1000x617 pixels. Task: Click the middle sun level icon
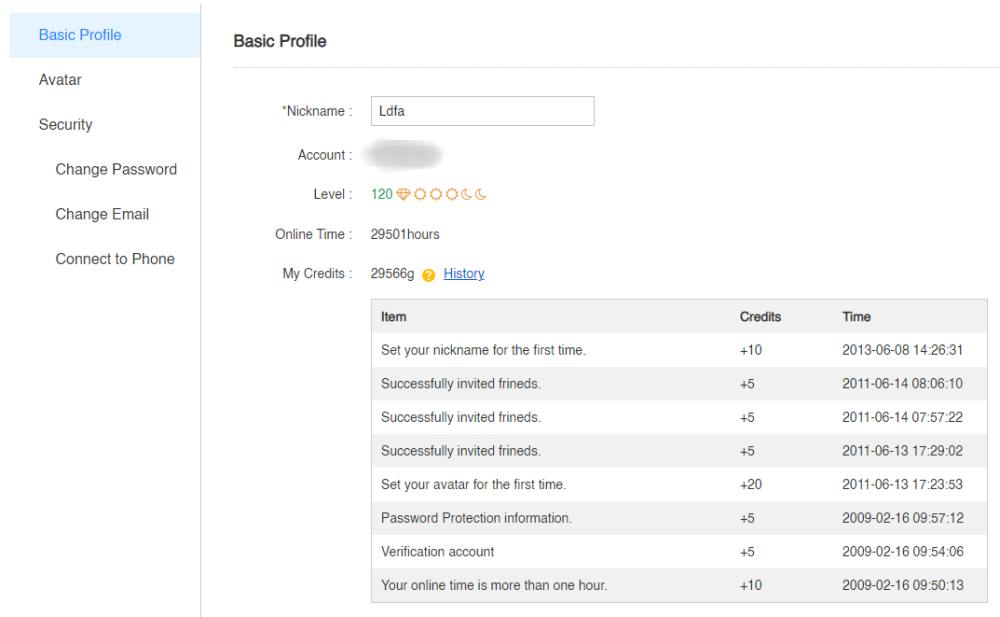435,194
